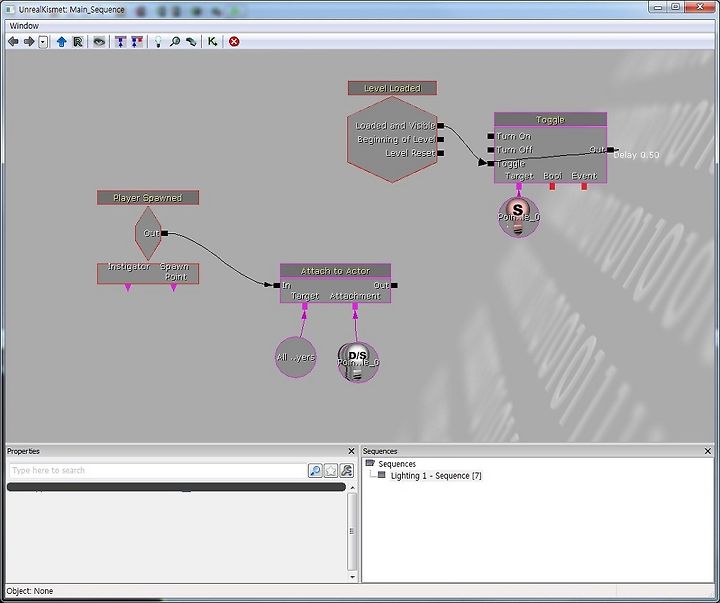720x603 pixels.
Task: Select the Level Loaded event title
Action: click(392, 88)
